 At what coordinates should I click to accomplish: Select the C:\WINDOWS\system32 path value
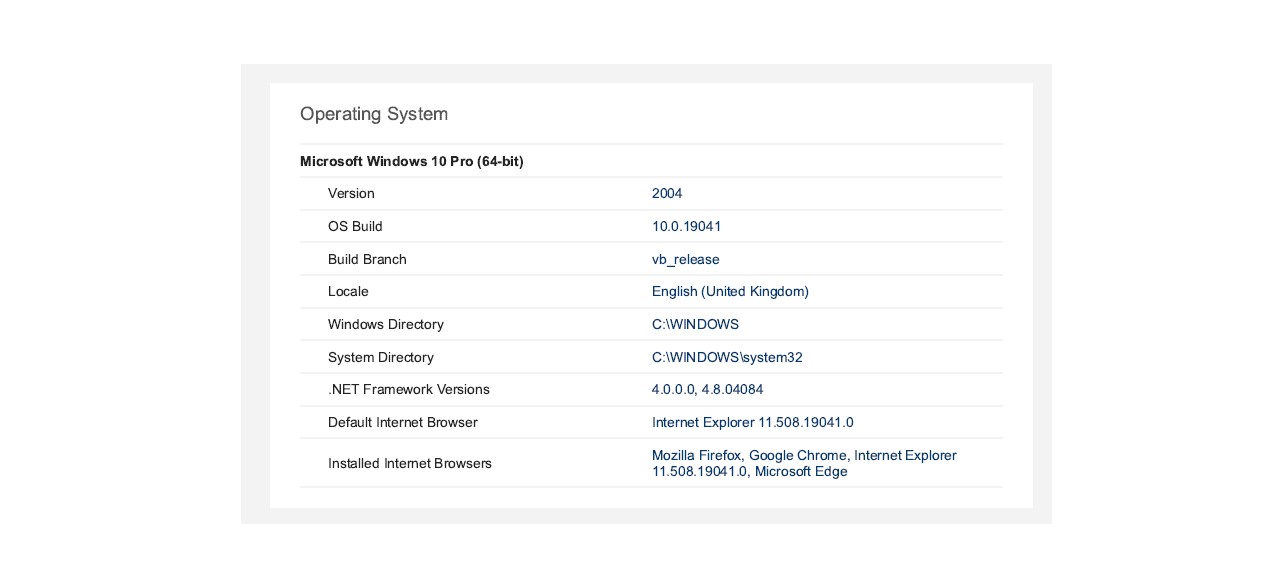click(727, 357)
